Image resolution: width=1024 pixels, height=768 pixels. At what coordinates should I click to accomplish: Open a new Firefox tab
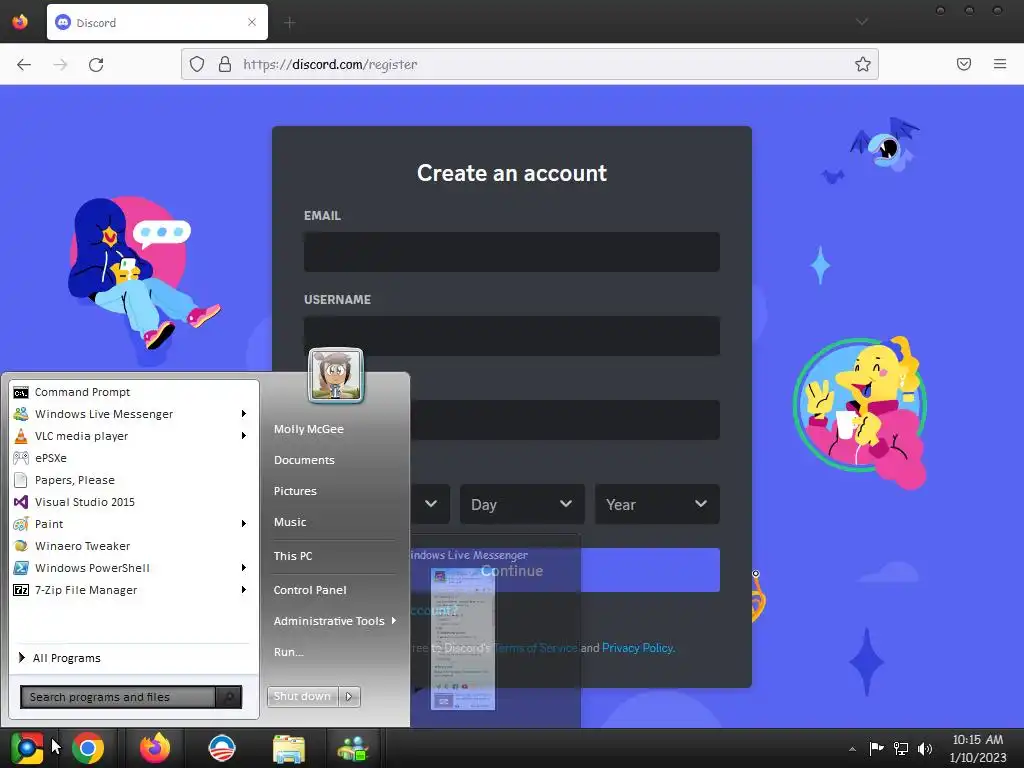(x=289, y=23)
